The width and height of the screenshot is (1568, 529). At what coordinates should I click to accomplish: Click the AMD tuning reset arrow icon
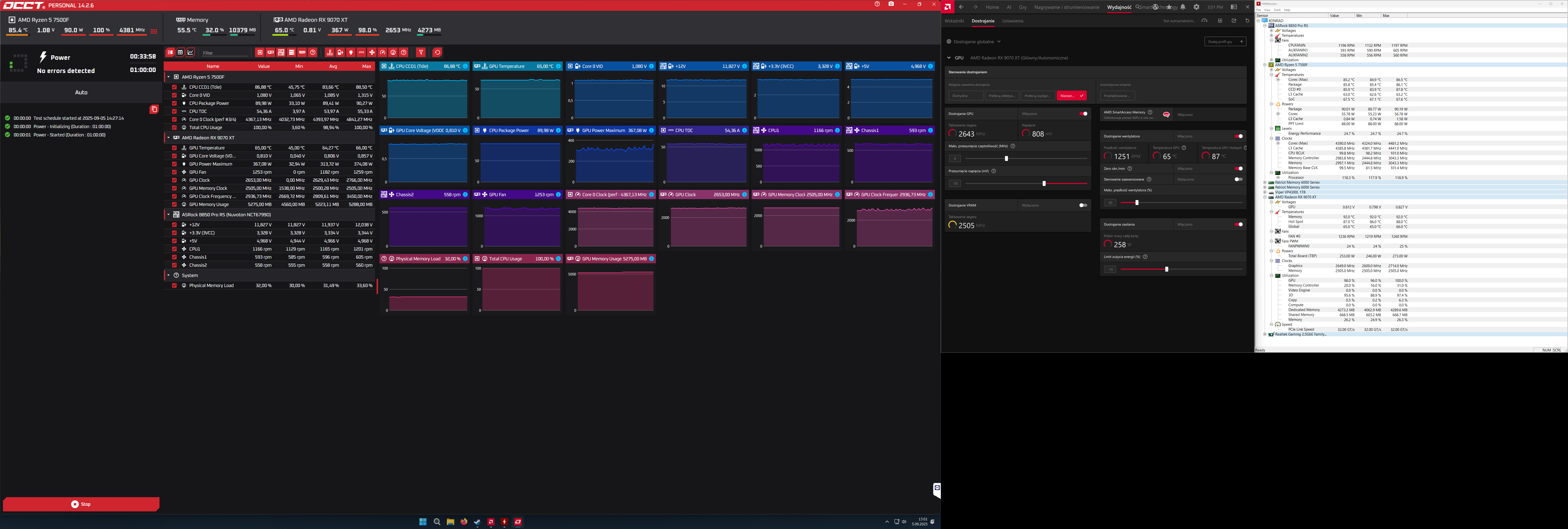click(1247, 21)
